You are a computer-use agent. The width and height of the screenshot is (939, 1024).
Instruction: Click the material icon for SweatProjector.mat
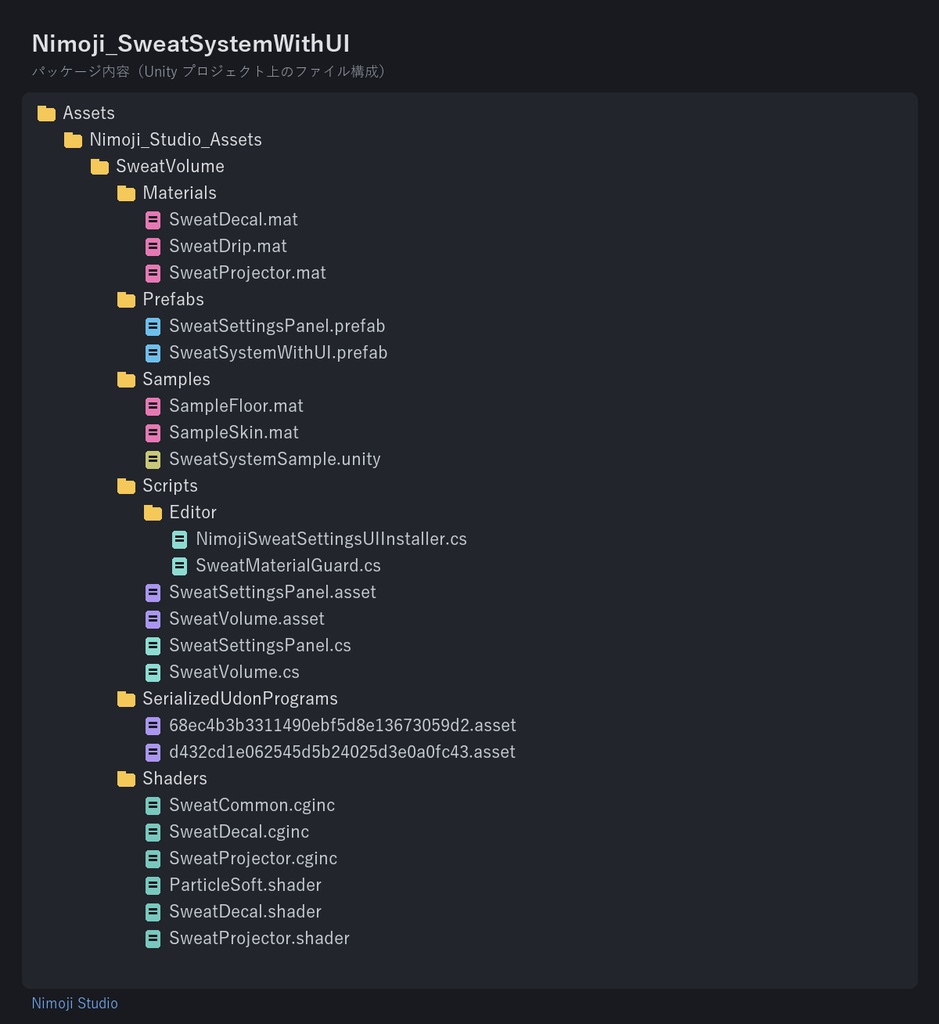(x=153, y=274)
